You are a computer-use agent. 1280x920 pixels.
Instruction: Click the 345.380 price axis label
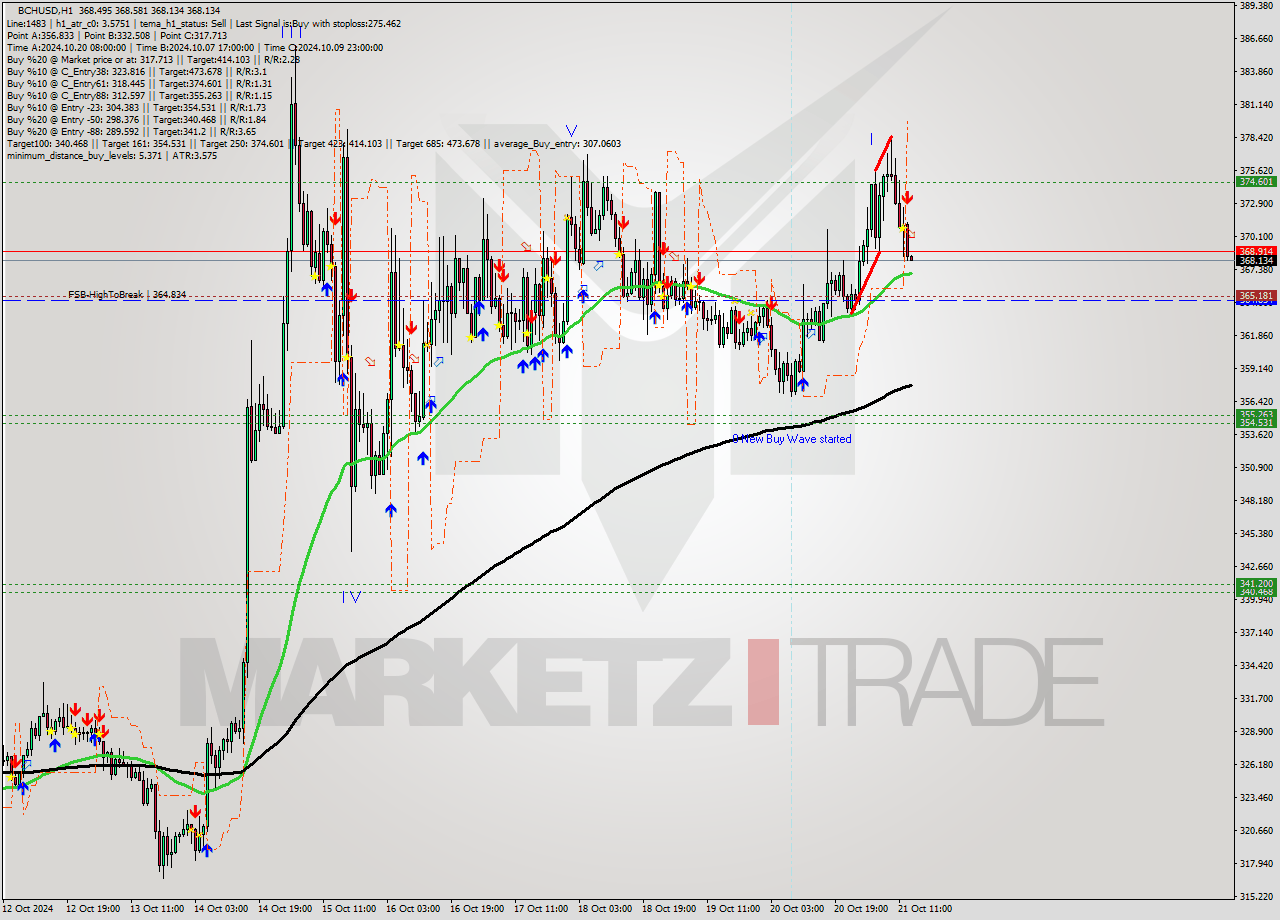click(1256, 534)
